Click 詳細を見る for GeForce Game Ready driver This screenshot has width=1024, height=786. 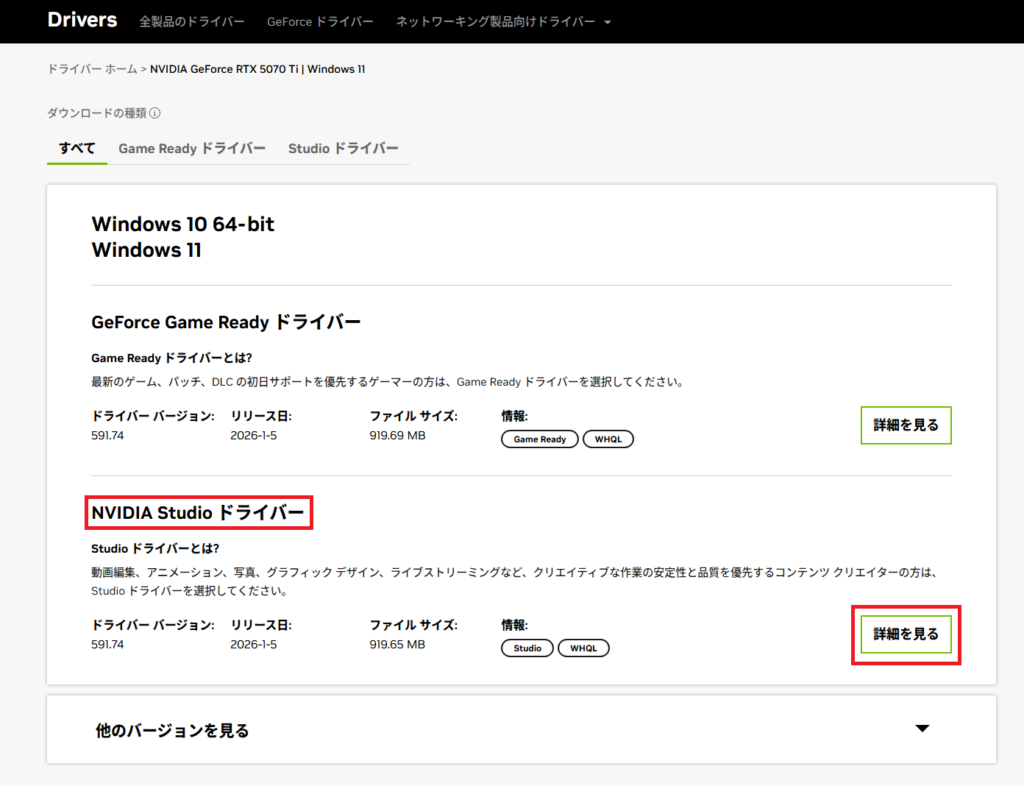(x=905, y=425)
